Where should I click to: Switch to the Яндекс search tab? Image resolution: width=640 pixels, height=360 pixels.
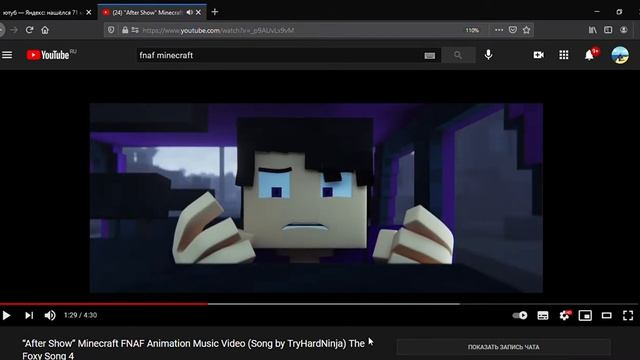[x=42, y=13]
